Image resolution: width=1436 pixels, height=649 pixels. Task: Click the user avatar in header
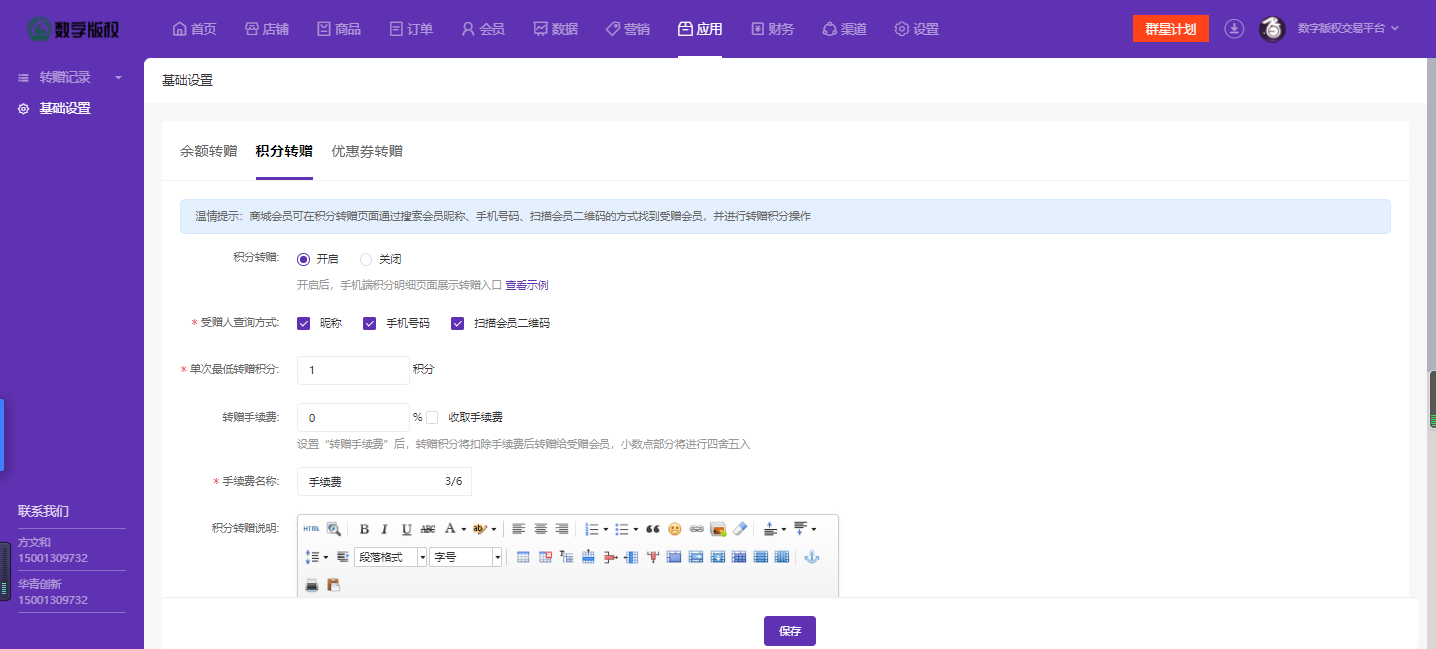point(1272,29)
